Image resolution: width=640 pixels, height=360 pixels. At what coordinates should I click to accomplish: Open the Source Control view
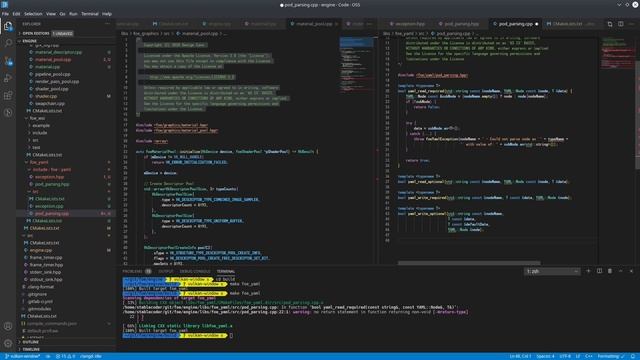coord(8,60)
